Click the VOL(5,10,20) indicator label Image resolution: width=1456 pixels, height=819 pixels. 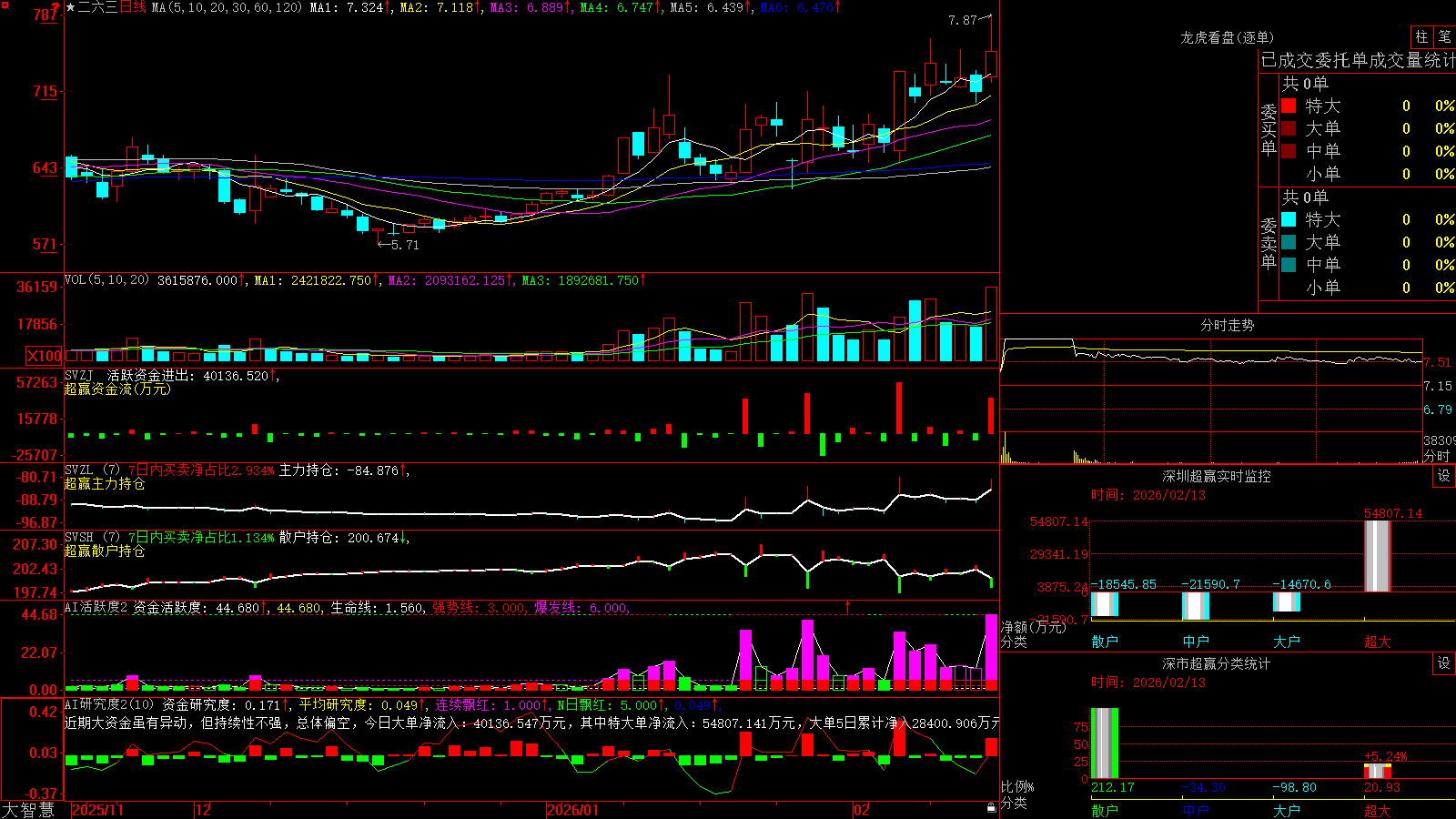106,279
